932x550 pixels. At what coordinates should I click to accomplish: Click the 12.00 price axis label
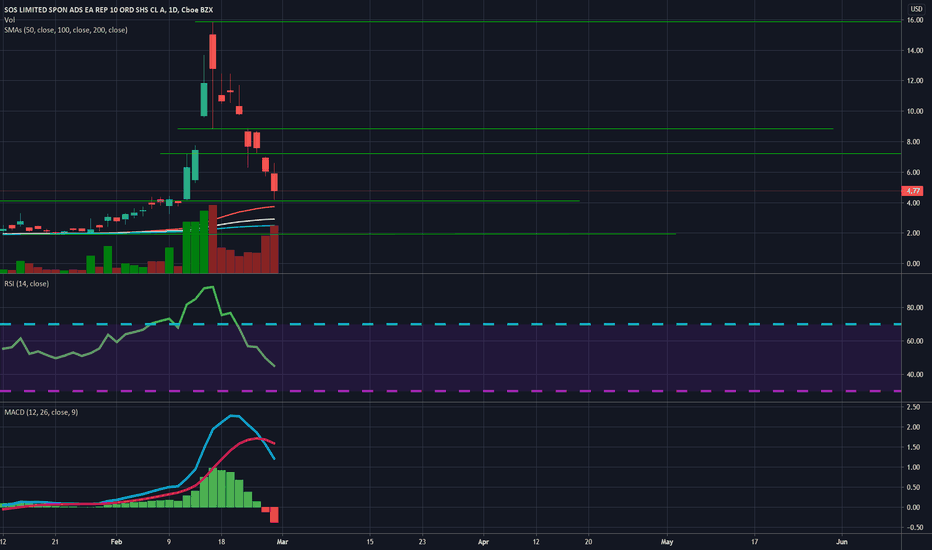click(915, 81)
